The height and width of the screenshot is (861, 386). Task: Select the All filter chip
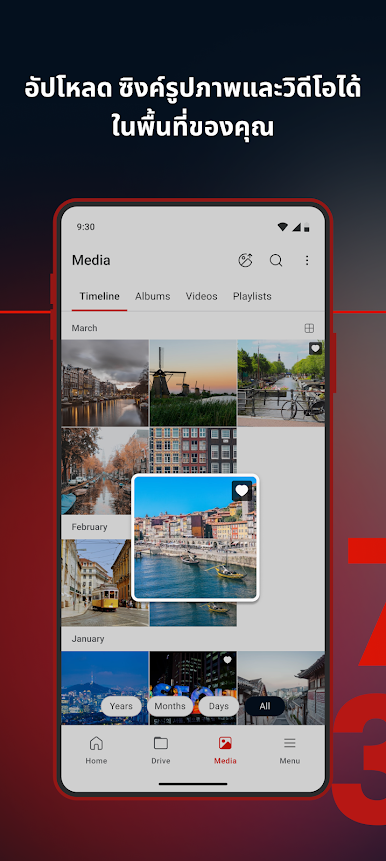[265, 706]
